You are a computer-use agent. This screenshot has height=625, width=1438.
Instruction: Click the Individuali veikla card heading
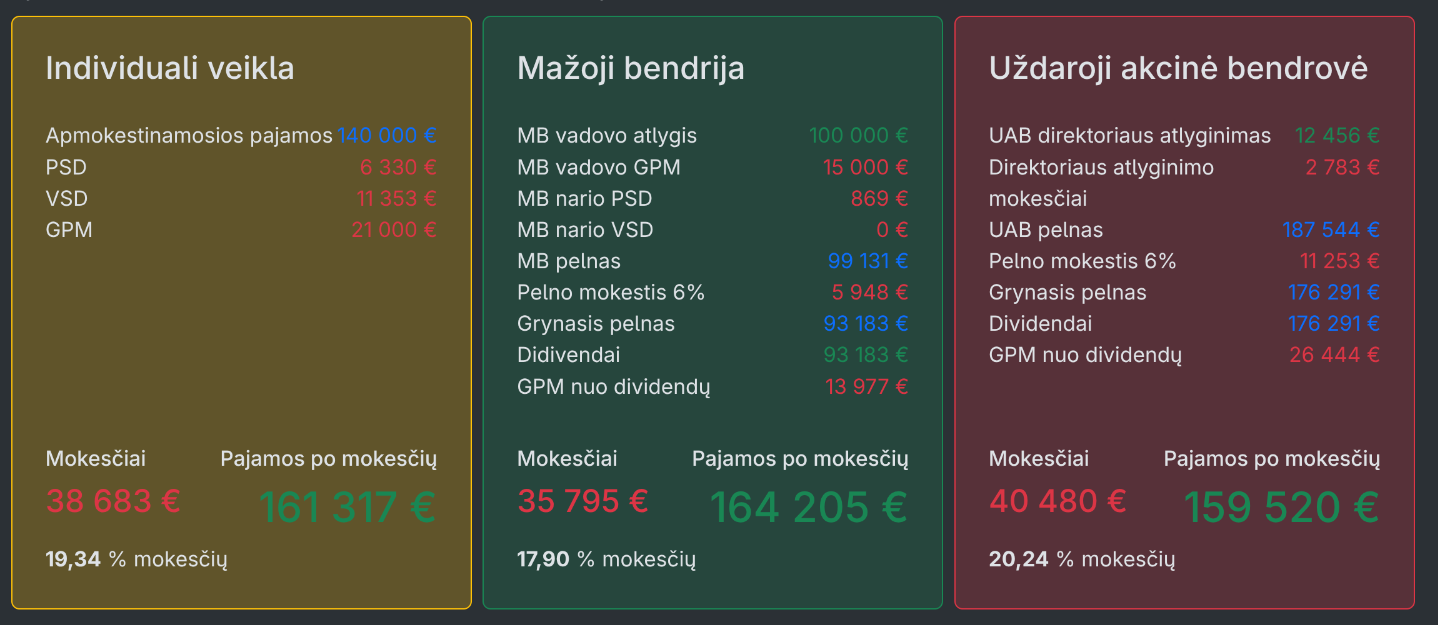click(170, 68)
